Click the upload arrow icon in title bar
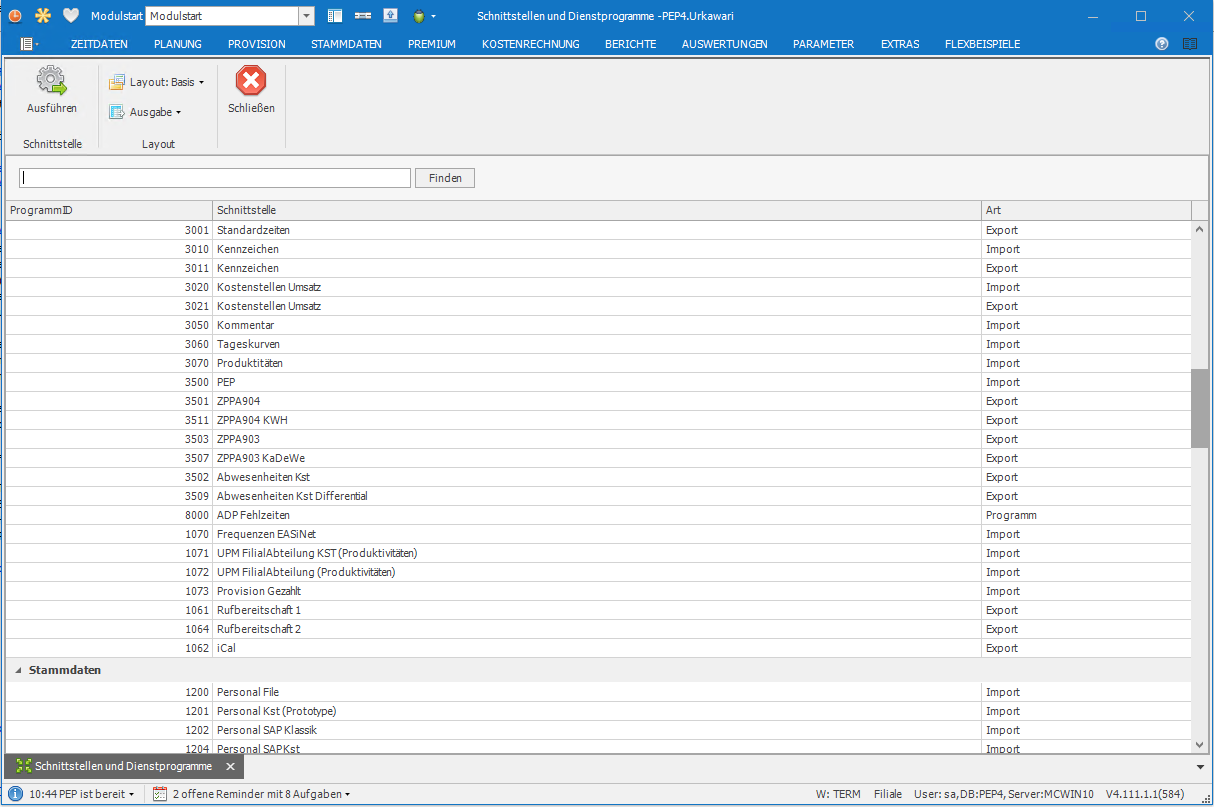The image size is (1214, 807). coord(390,16)
